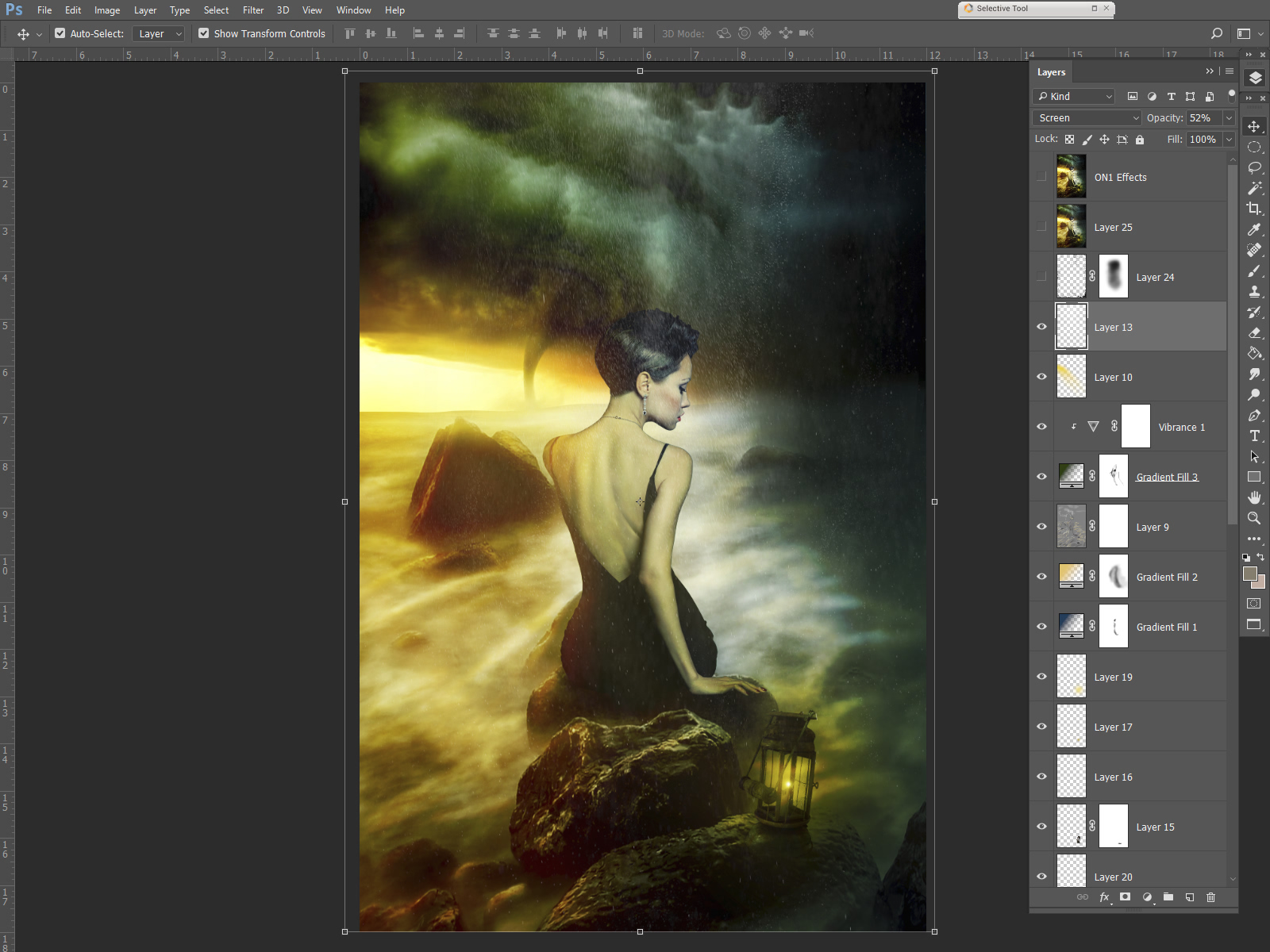The width and height of the screenshot is (1270, 952).
Task: Uncheck the Auto-Select checkbox
Action: (60, 33)
